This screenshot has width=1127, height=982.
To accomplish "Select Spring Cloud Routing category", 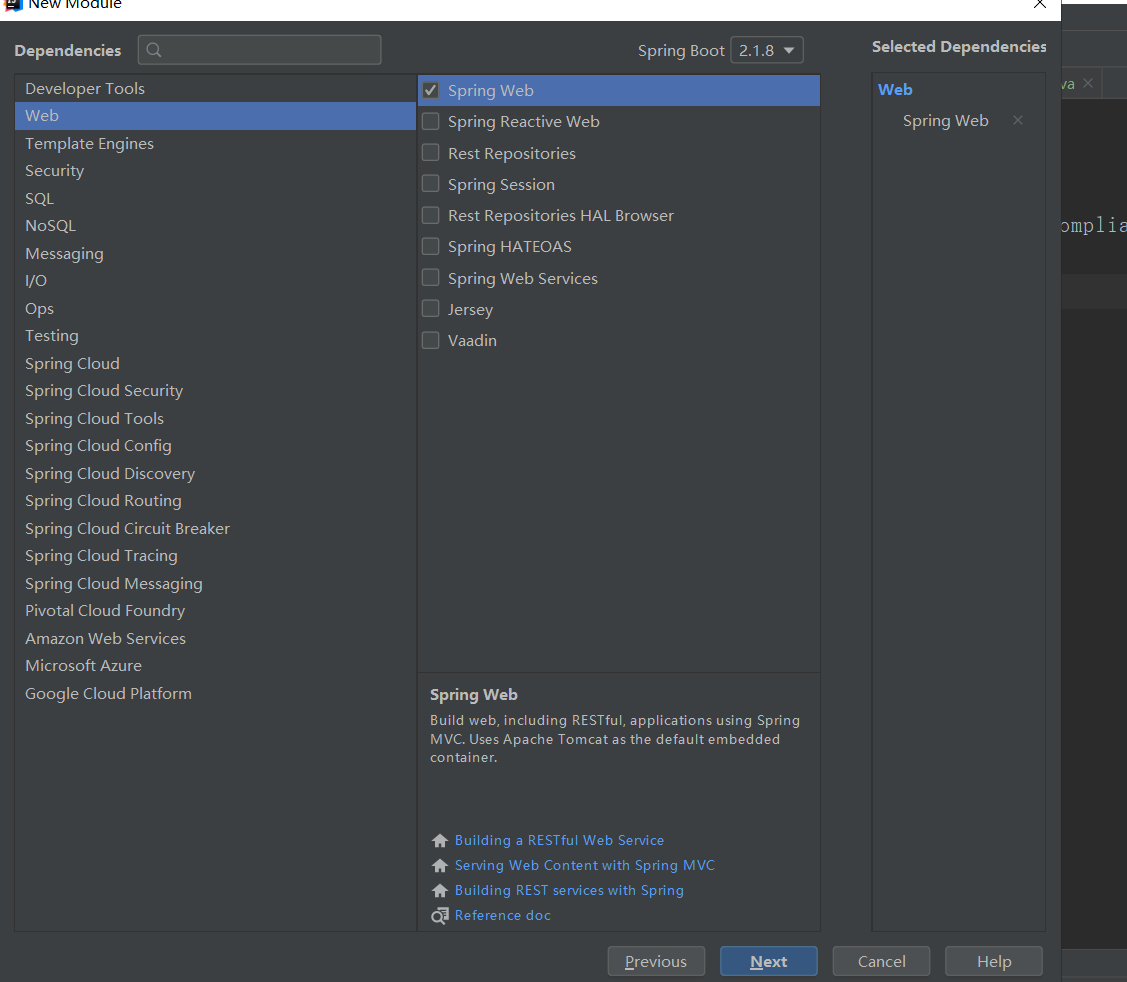I will [x=215, y=501].
